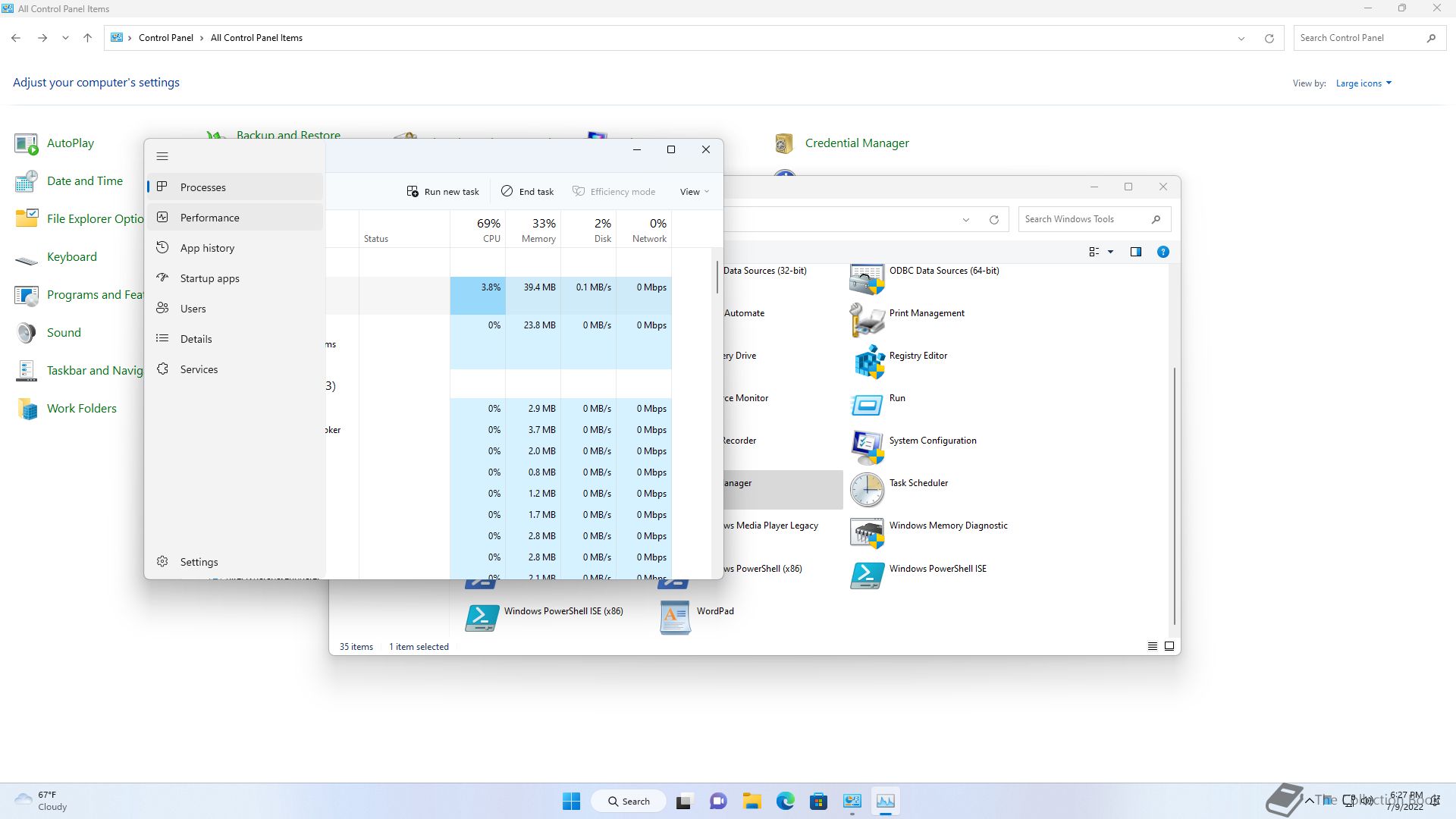The width and height of the screenshot is (1456, 819).
Task: Expand the Control Panel address bar history dropdown
Action: (x=1241, y=39)
